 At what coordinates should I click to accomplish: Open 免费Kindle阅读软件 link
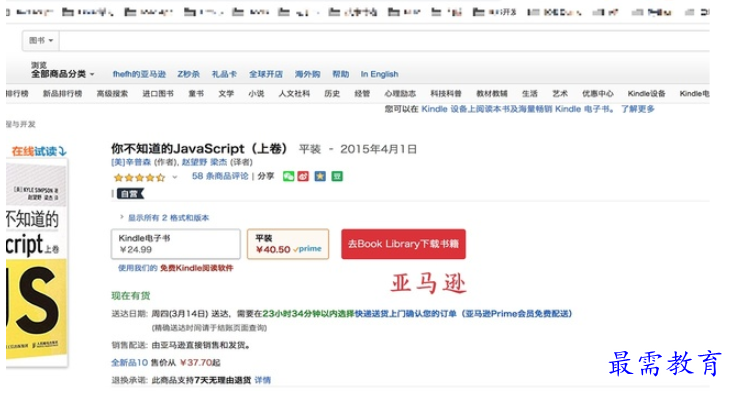point(196,268)
